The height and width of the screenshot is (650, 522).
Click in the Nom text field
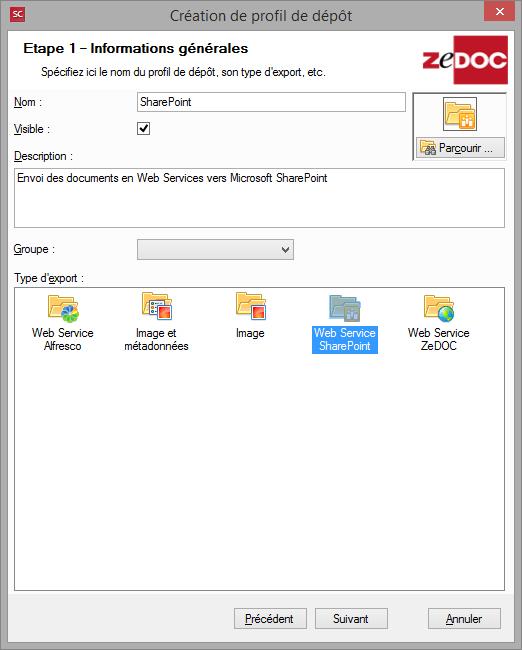click(x=271, y=102)
